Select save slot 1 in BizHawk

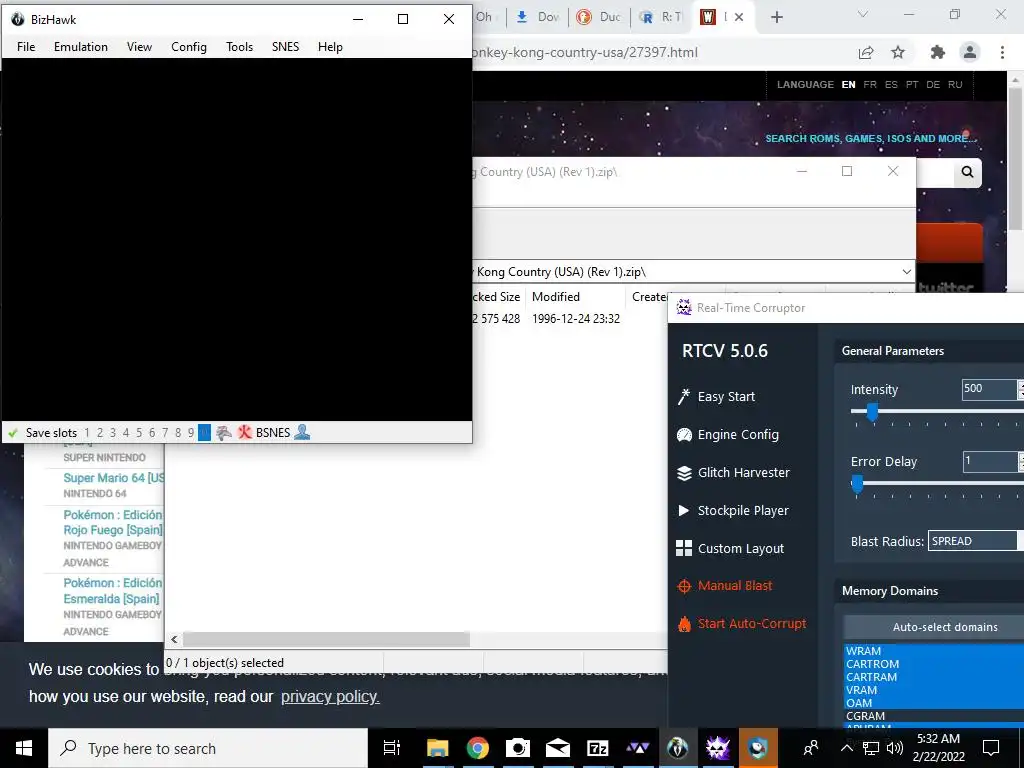(87, 433)
